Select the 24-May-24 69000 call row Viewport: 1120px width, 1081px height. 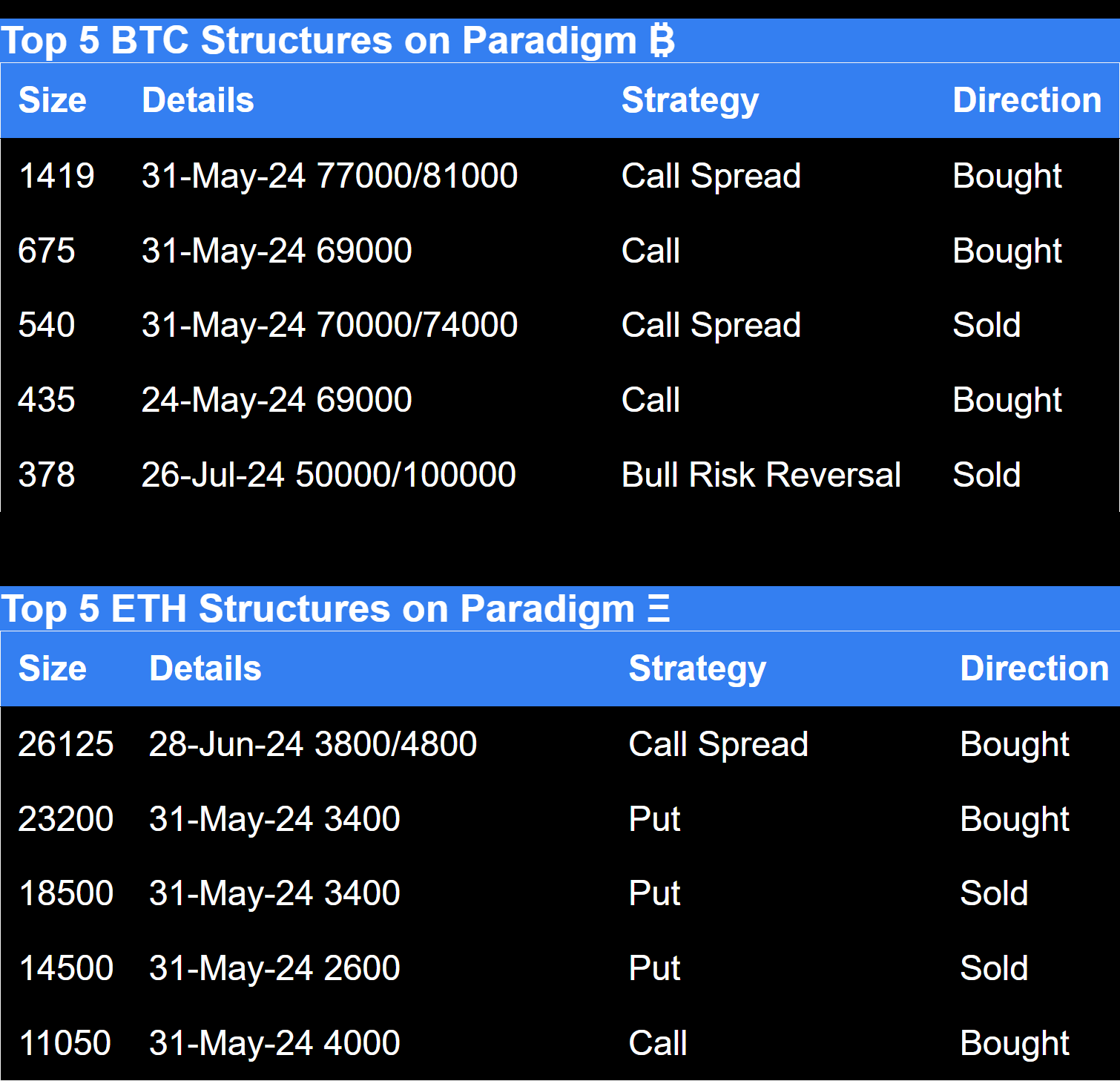[x=560, y=400]
